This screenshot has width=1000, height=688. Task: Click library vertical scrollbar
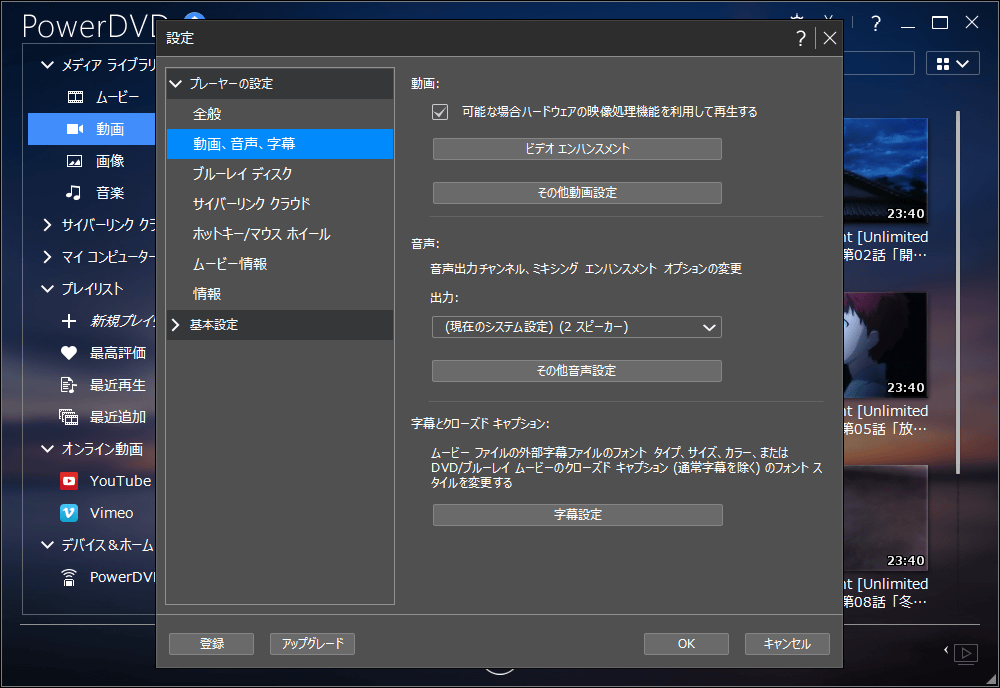(957, 292)
